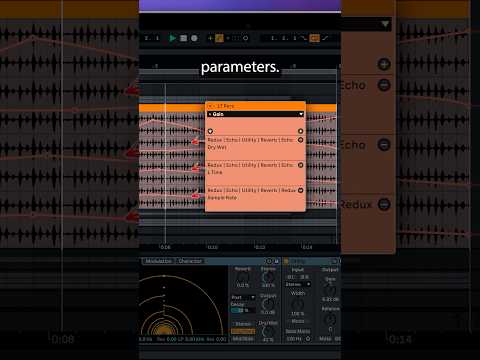Select Echo's Stereo channel mode button
480x360 pixels.
243,324
